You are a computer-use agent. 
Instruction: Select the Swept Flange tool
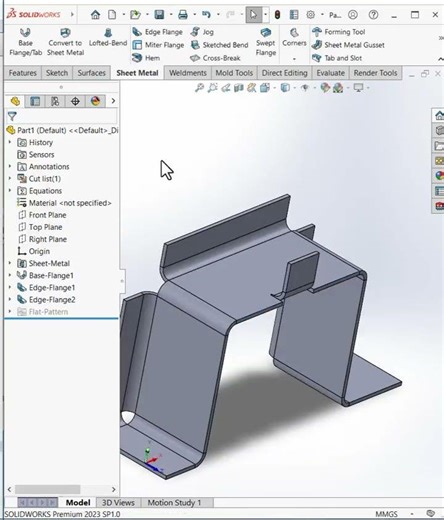coord(266,42)
